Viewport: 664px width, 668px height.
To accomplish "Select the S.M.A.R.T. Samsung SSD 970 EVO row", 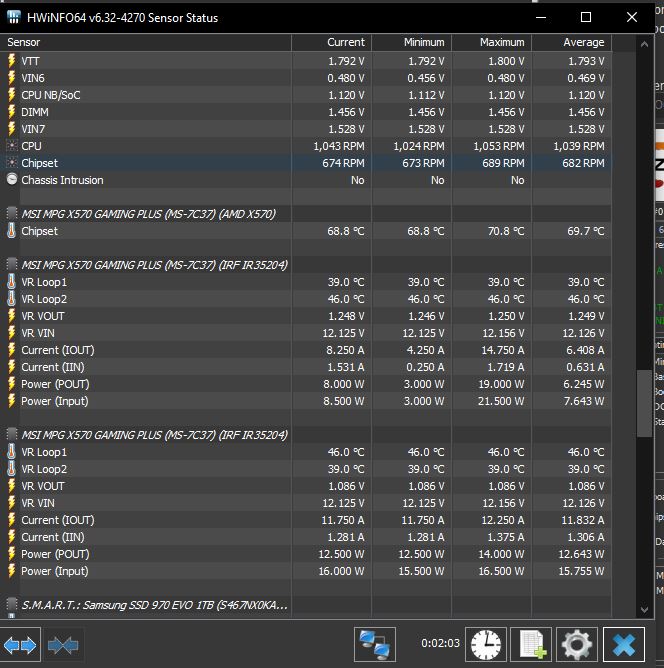I will point(306,605).
